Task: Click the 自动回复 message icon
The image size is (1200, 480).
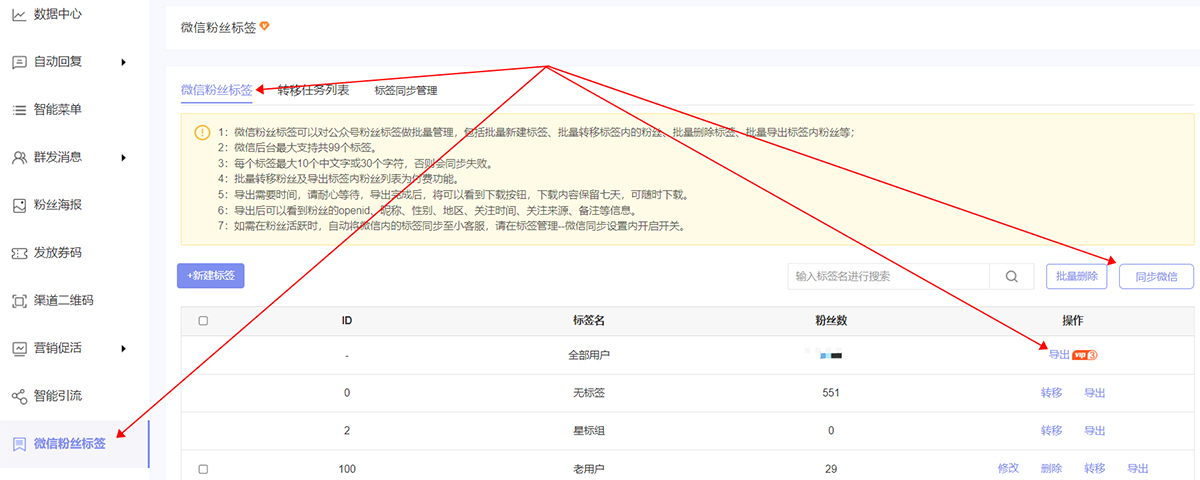Action: click(x=19, y=62)
